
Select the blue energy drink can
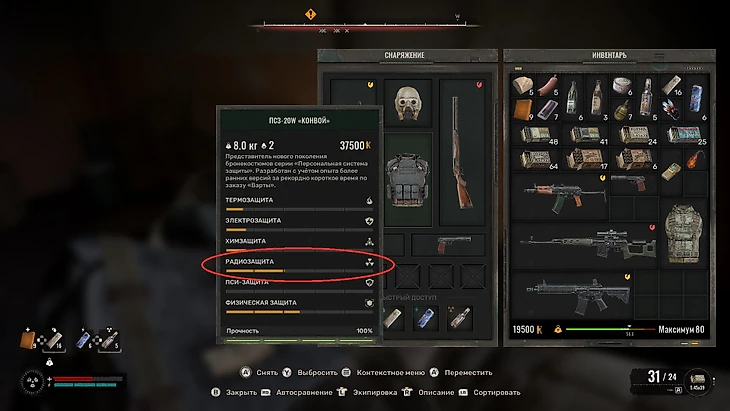[696, 98]
